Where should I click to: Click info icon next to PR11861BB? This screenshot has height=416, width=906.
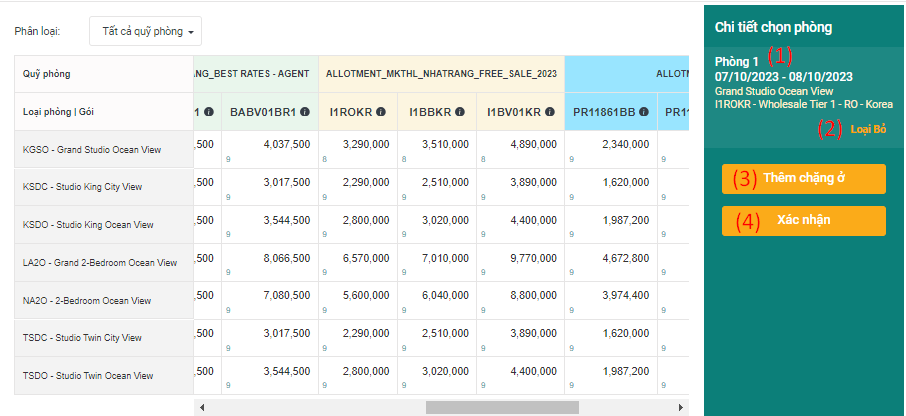click(644, 112)
